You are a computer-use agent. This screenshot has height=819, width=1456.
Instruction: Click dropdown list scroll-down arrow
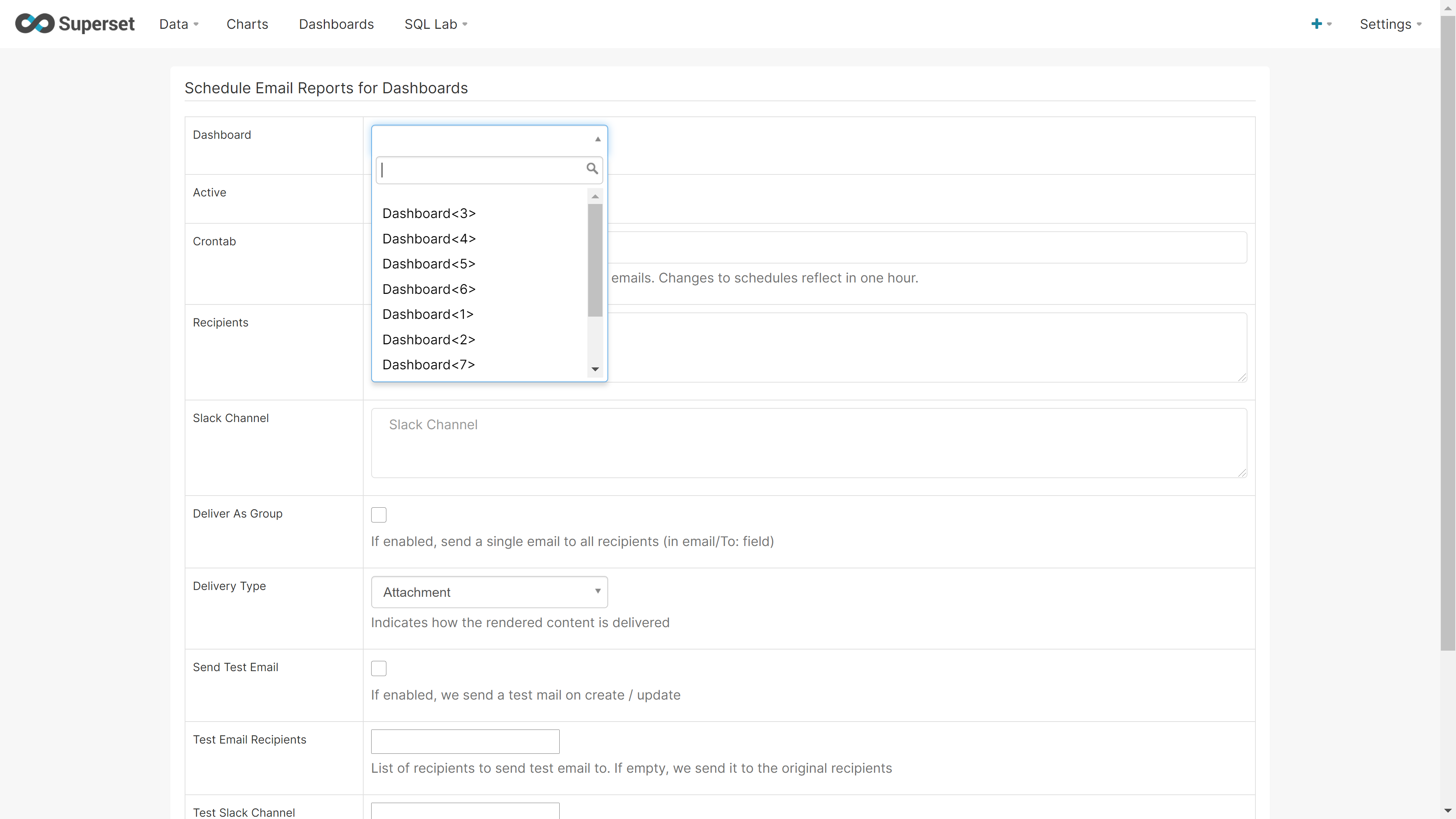(595, 370)
